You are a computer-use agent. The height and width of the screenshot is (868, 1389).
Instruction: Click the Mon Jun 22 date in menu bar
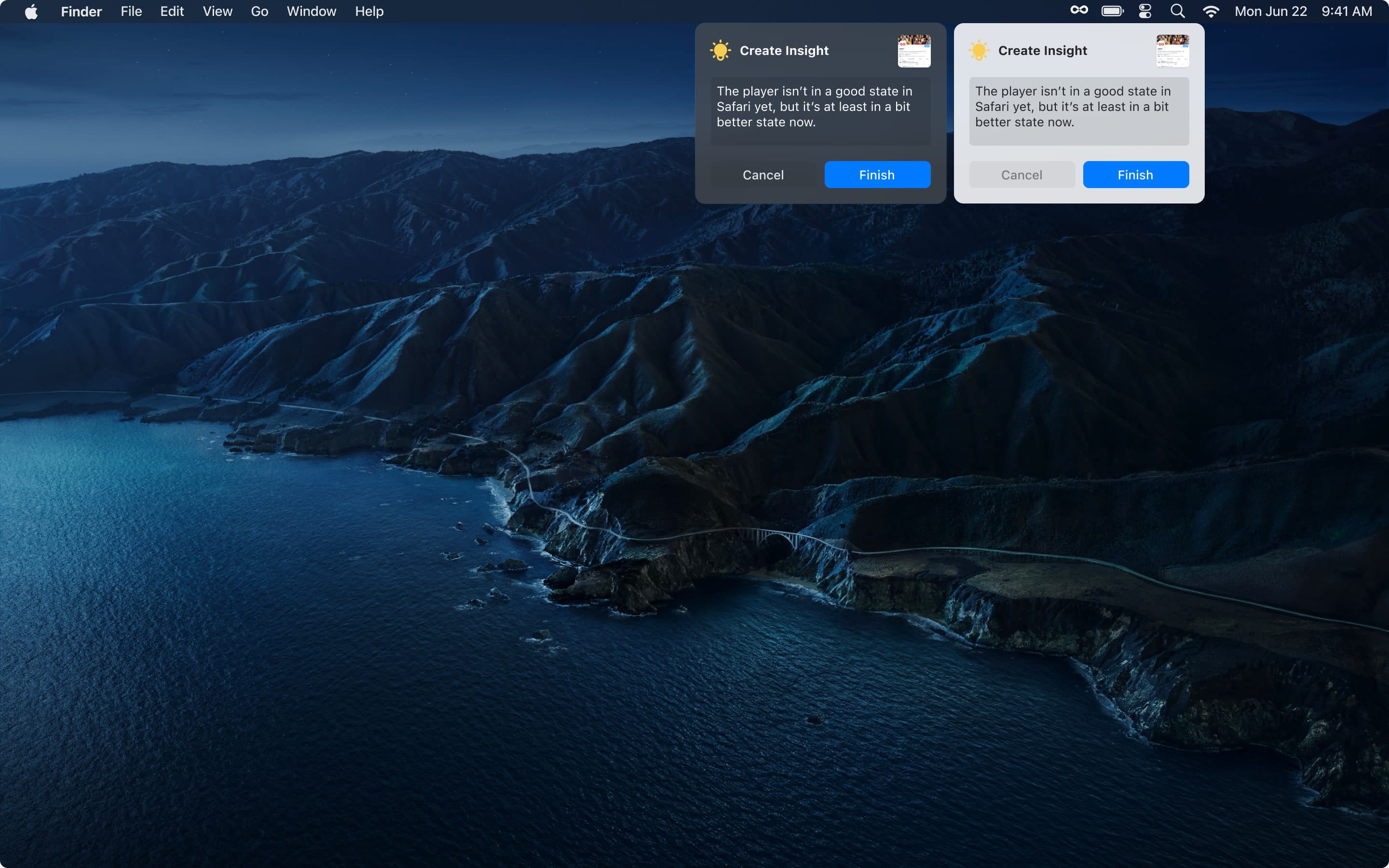(x=1271, y=12)
